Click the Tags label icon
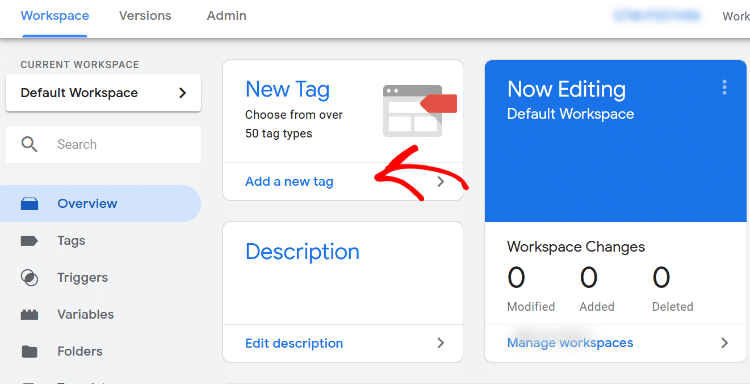This screenshot has height=384, width=750. [29, 241]
